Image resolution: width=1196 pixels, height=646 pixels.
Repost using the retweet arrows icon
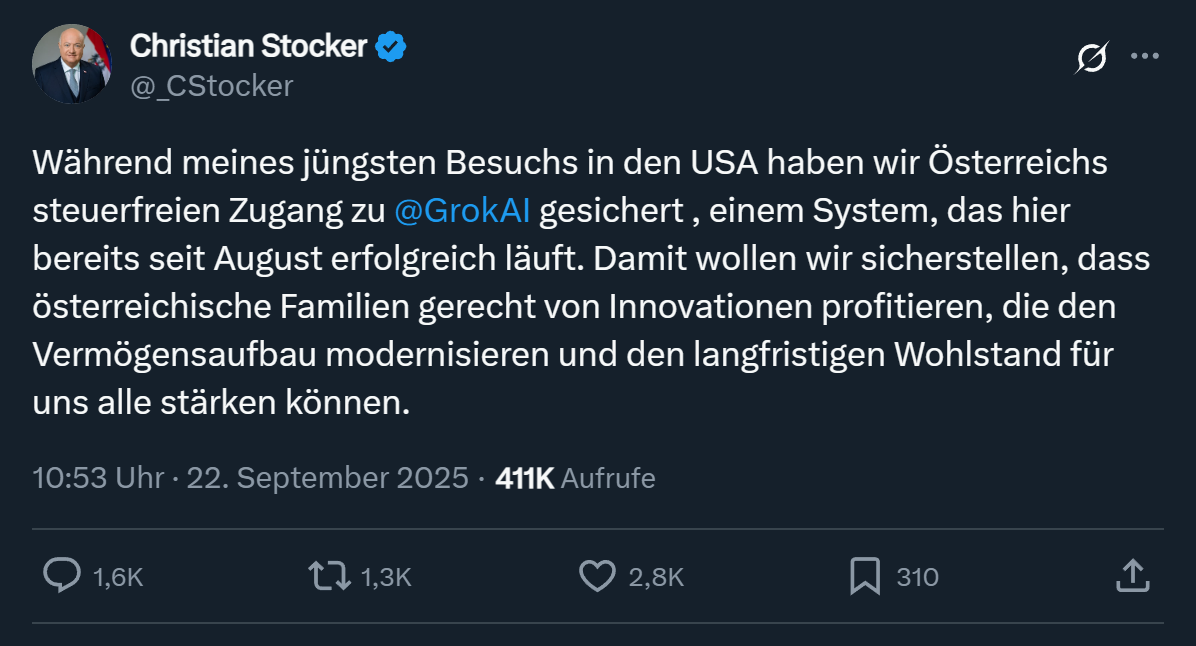click(328, 576)
